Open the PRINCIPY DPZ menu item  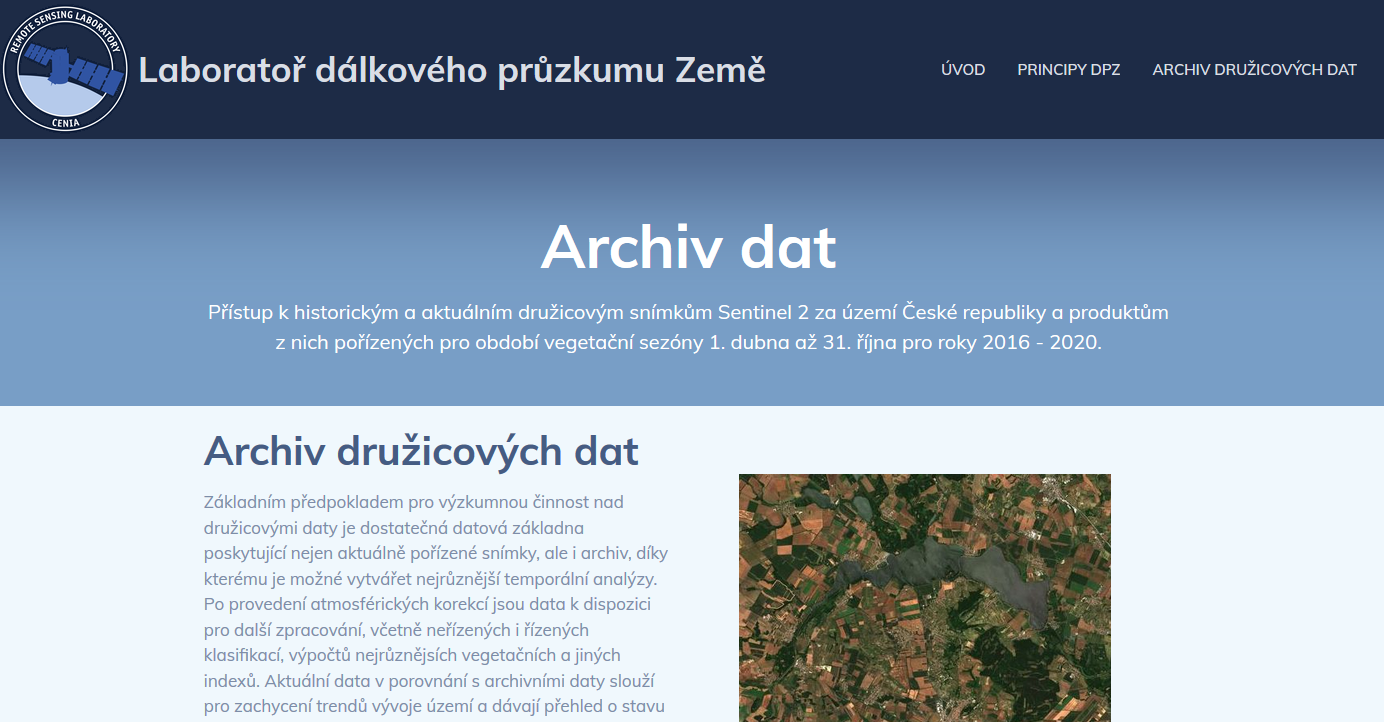1069,70
